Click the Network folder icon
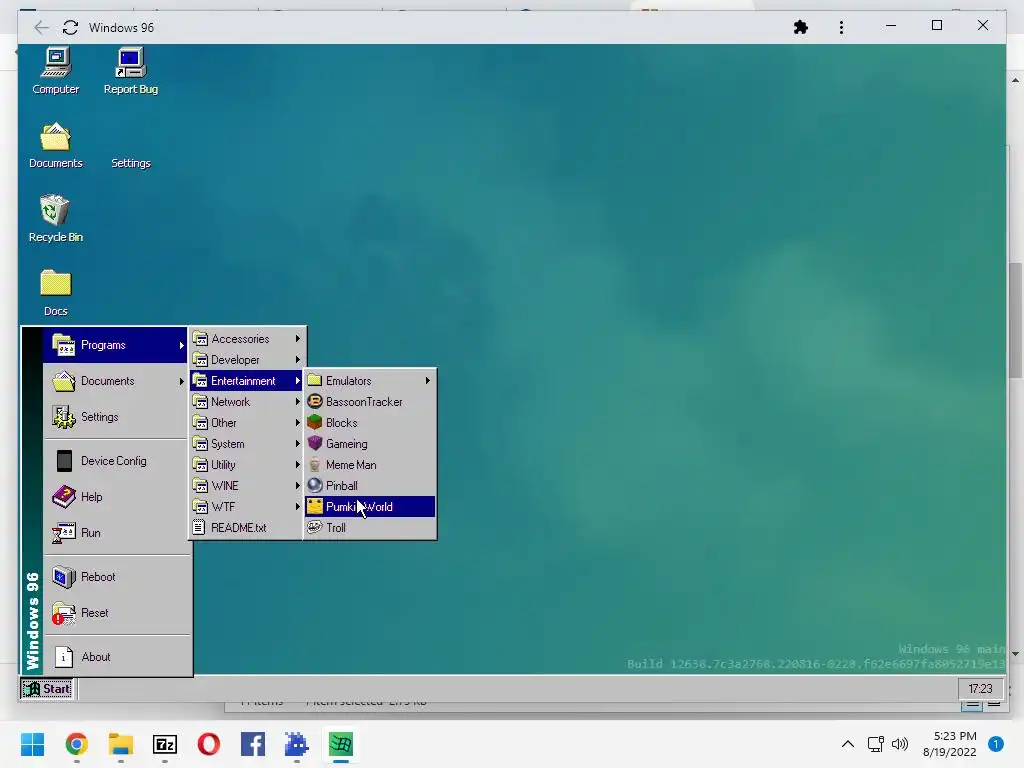 click(200, 402)
